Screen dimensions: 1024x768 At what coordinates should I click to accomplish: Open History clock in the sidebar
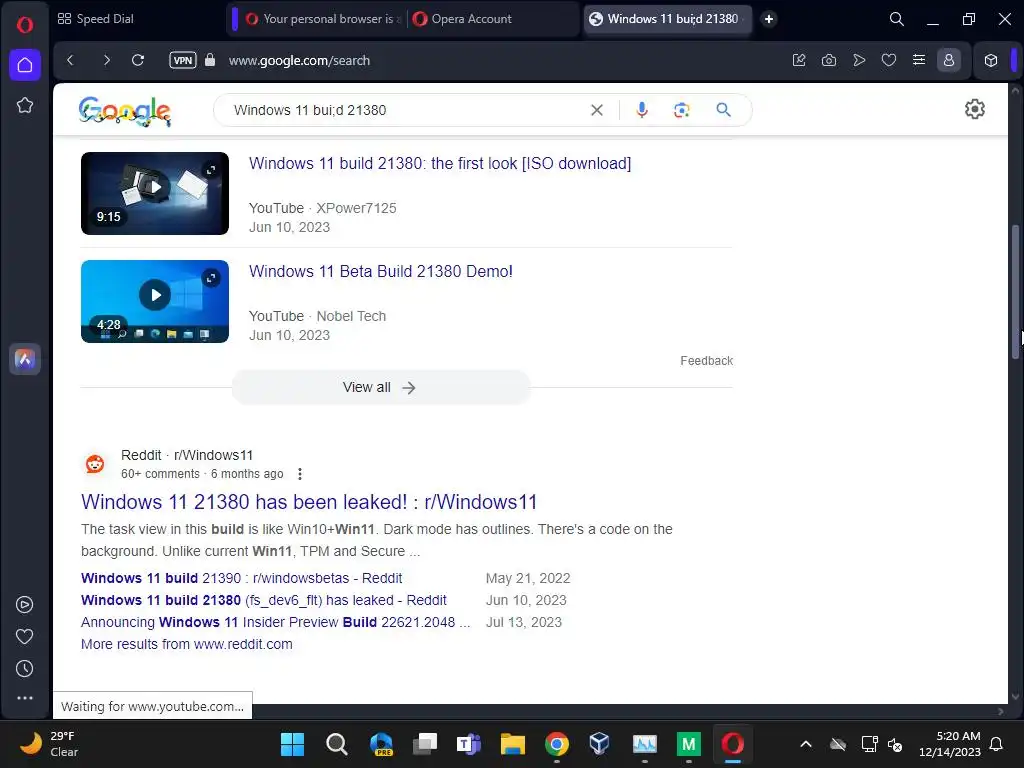point(25,668)
